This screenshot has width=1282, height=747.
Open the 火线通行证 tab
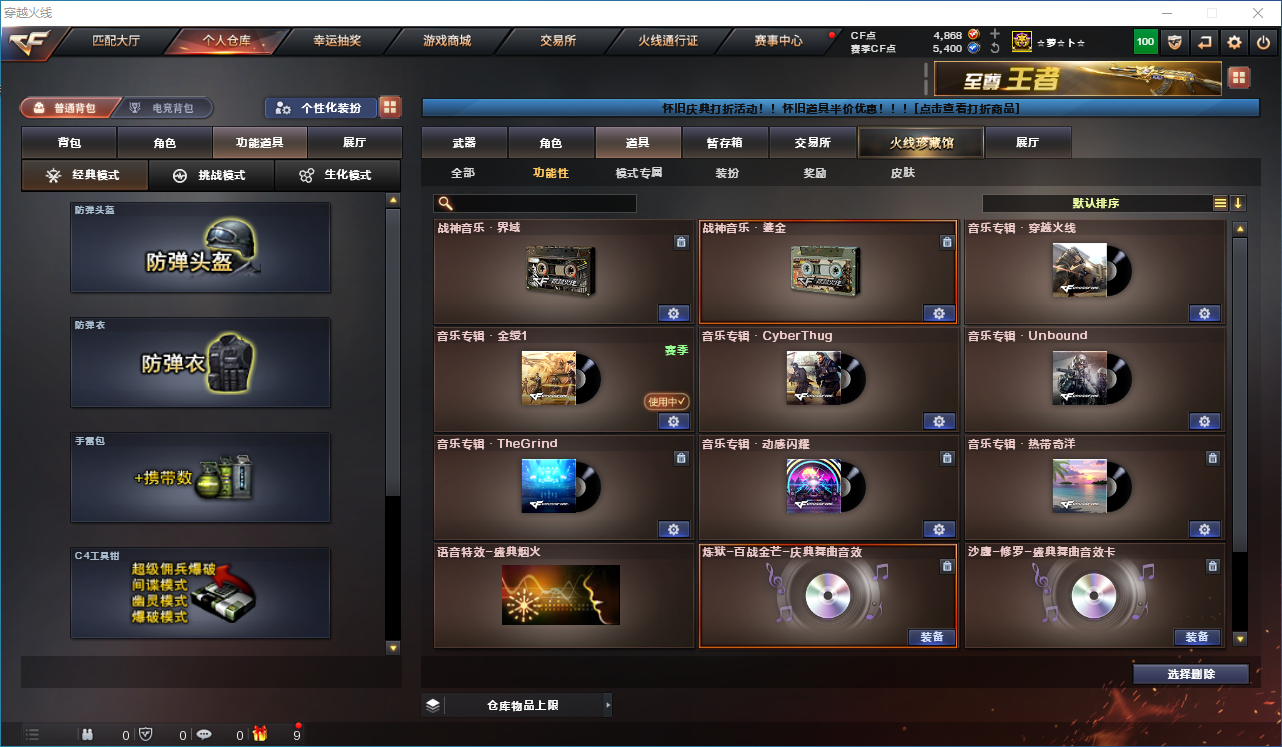coord(668,41)
